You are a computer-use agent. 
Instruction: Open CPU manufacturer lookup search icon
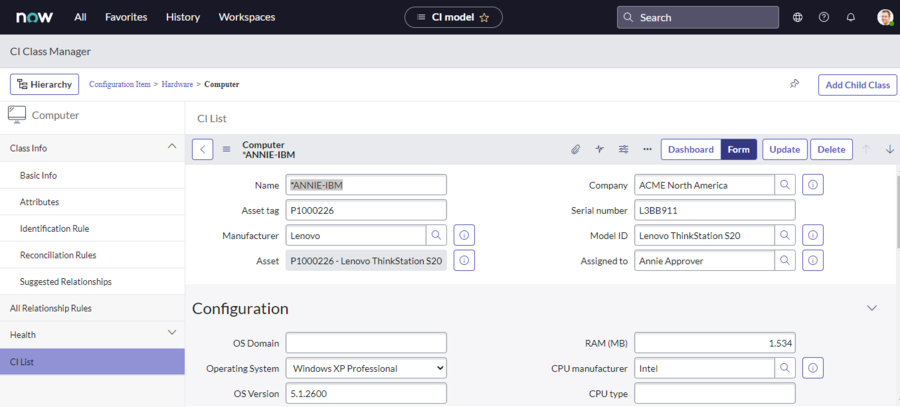(785, 368)
